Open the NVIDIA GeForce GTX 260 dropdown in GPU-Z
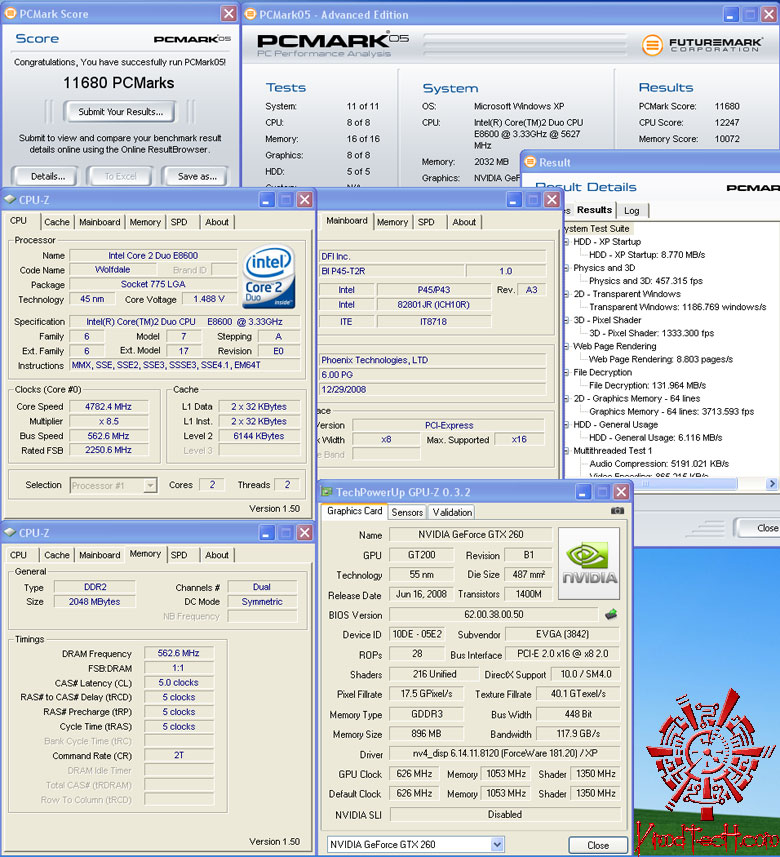The image size is (780, 857). [497, 844]
